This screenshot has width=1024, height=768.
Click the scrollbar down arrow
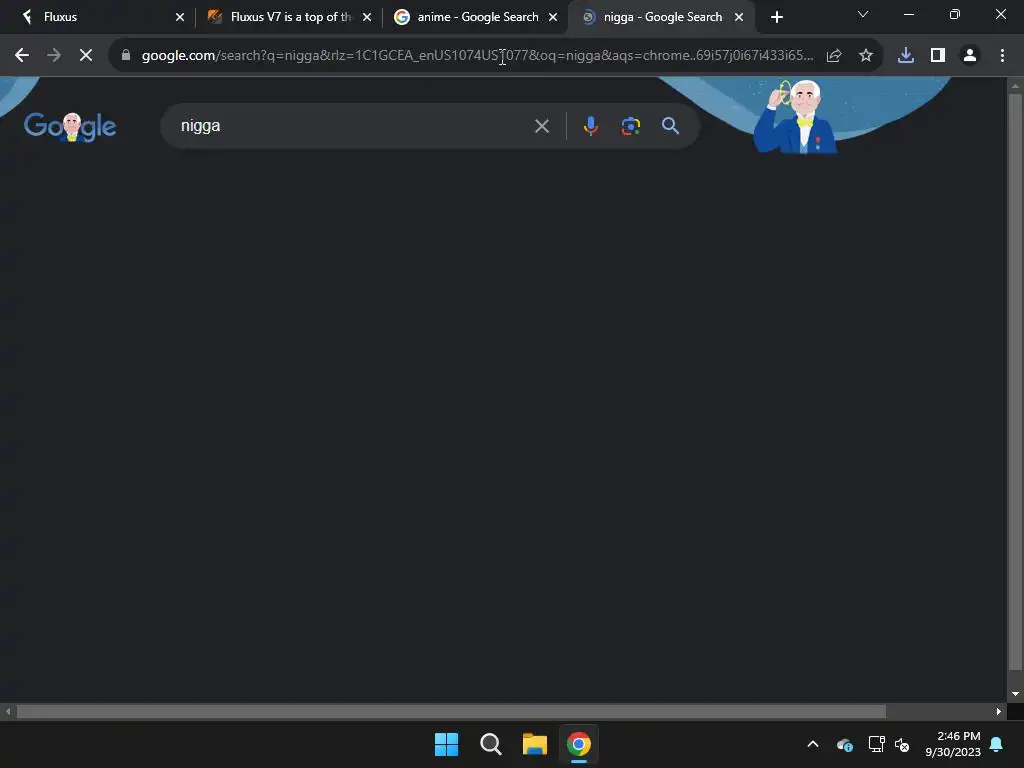pyautogui.click(x=1015, y=694)
